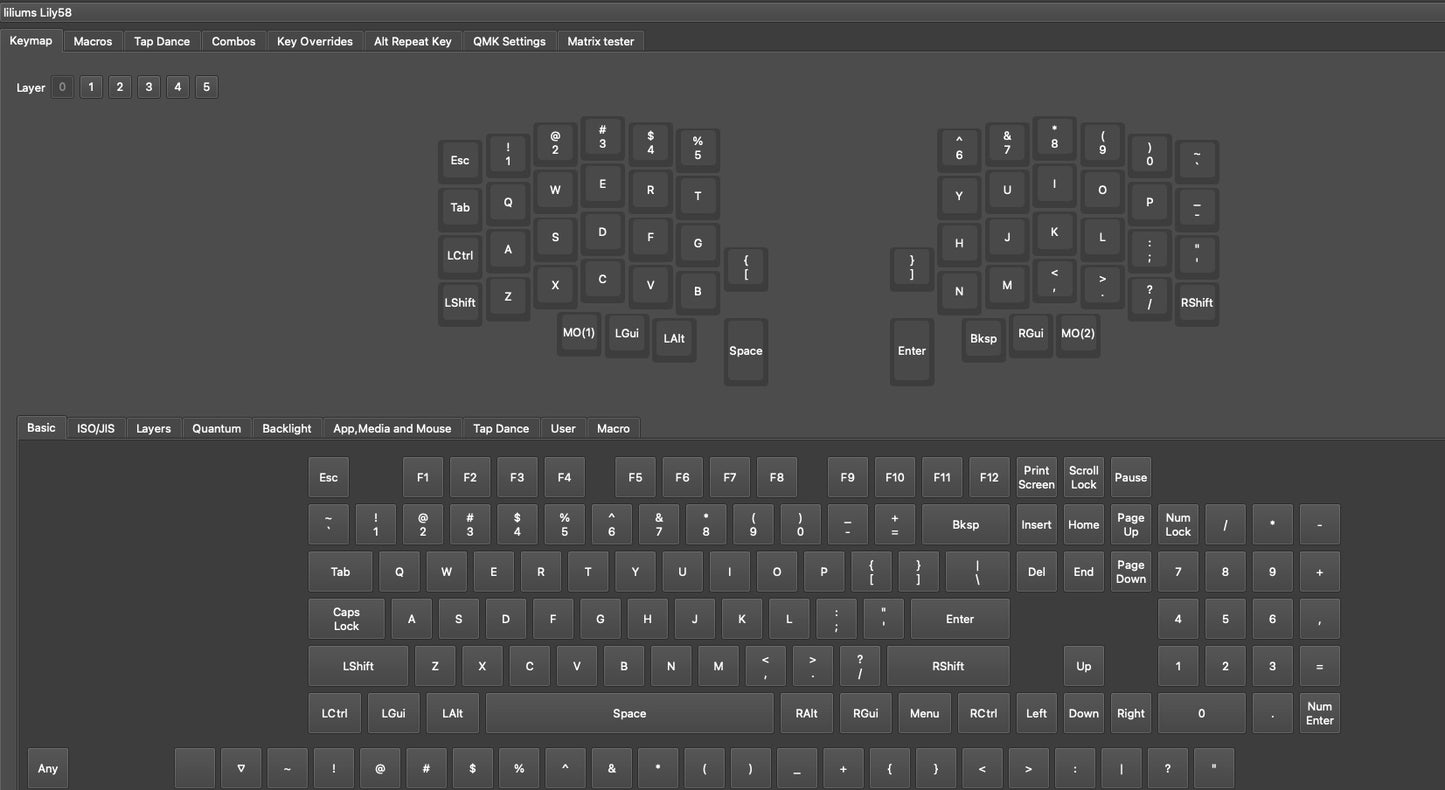Open the ISO/JIS keycode tab

coord(96,428)
